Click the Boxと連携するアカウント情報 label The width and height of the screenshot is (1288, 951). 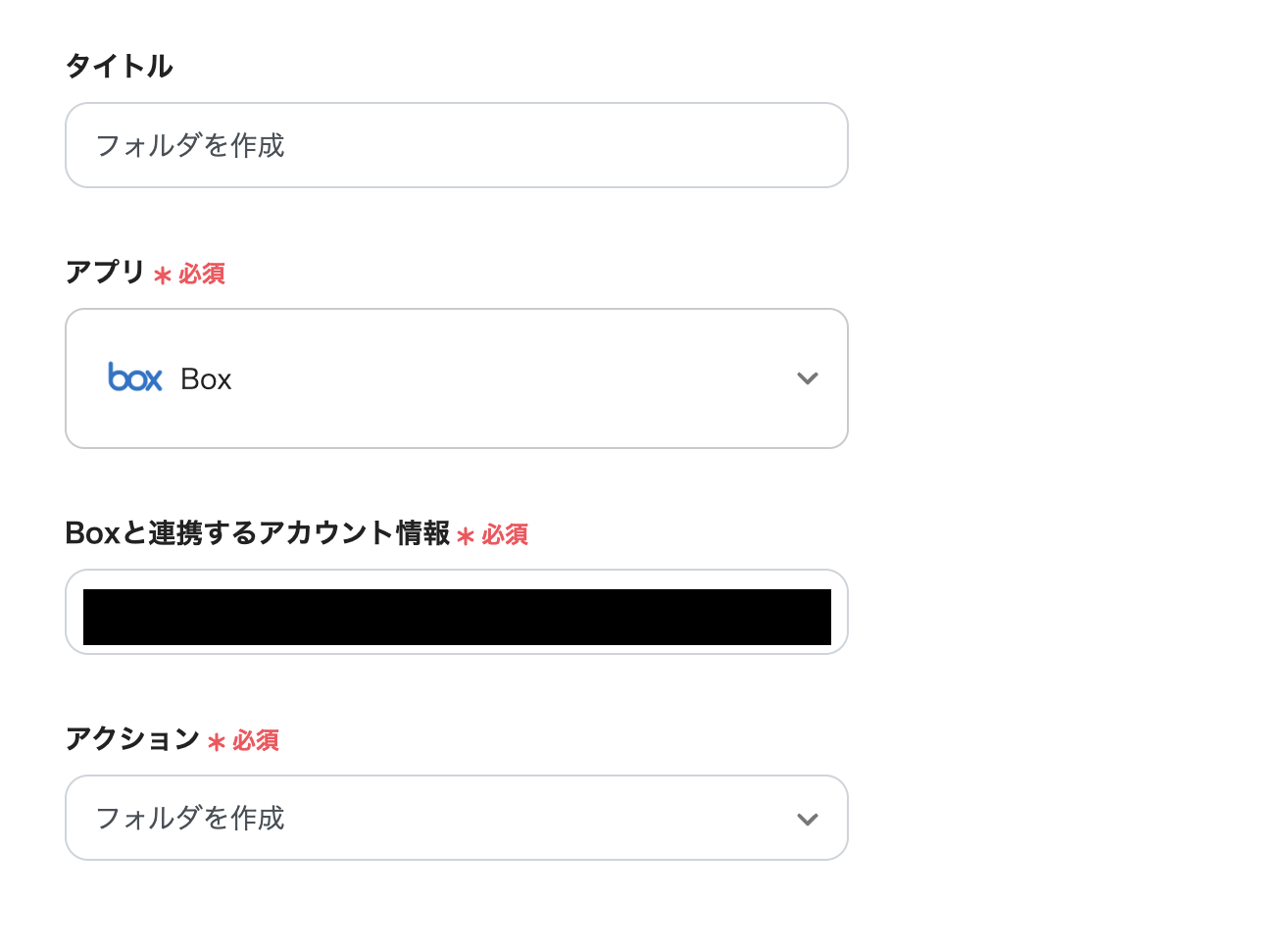point(258,532)
